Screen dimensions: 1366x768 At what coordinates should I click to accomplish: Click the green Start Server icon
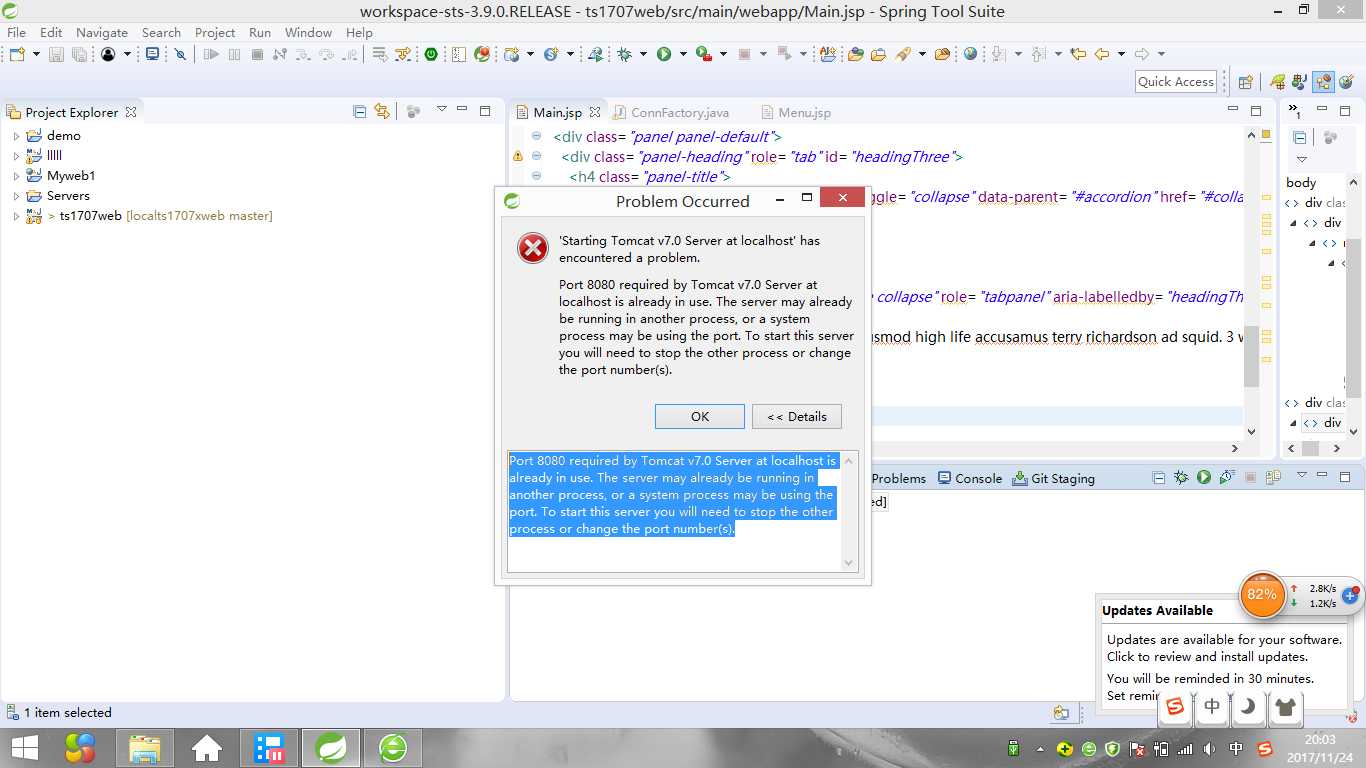point(1204,478)
